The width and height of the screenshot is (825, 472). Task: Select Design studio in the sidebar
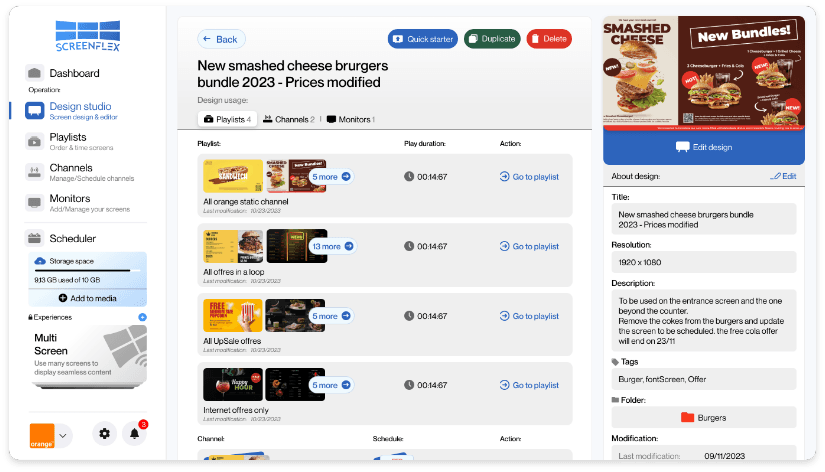click(72, 111)
